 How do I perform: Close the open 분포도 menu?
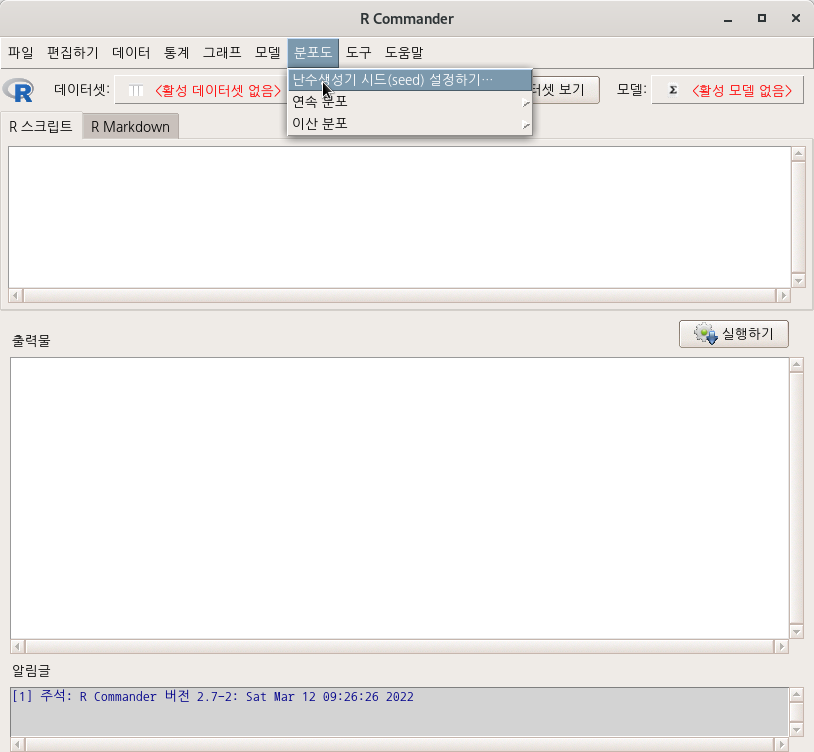313,52
